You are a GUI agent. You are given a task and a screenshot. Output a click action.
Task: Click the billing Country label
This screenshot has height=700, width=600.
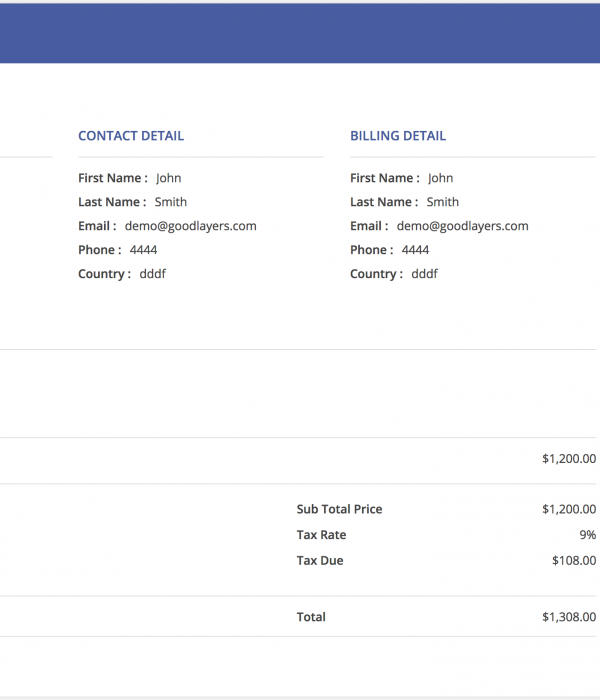[x=376, y=274]
